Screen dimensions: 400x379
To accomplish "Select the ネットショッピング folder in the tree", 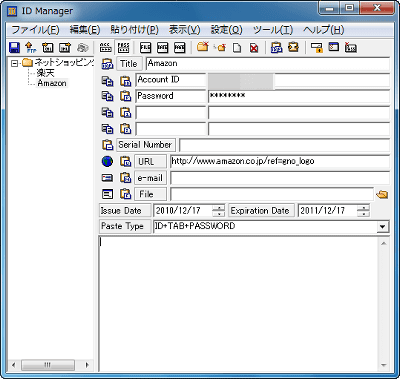I will 64,63.
